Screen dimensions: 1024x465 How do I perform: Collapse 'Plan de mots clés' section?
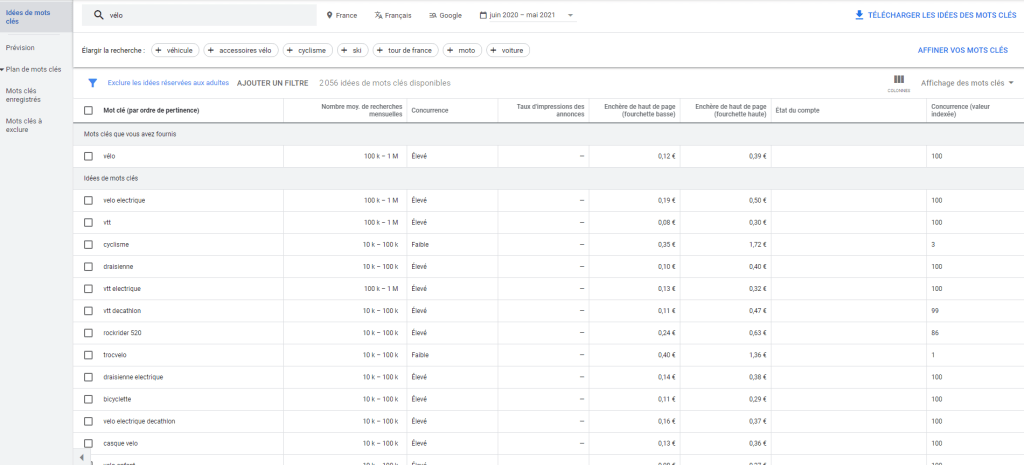3,69
